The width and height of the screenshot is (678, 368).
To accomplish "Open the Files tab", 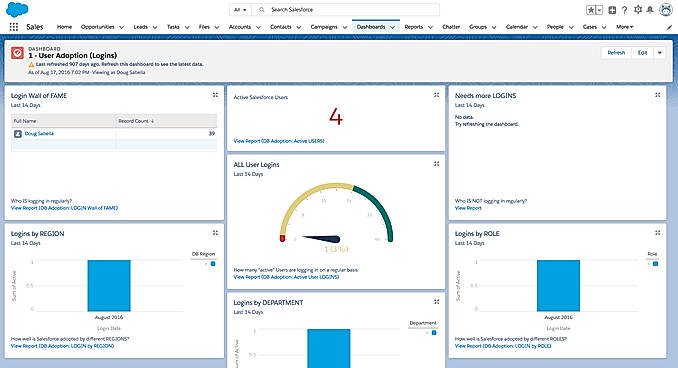I will point(204,27).
